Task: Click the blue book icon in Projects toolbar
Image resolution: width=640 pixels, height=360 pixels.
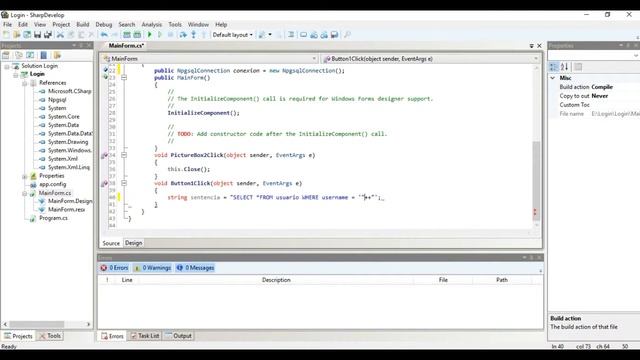Action: (44, 55)
